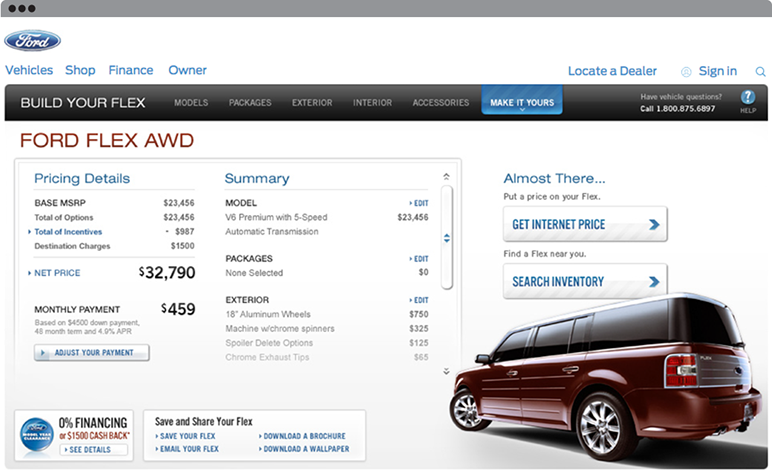Switch to the Exterior tab
This screenshot has height=474, width=772.
point(312,103)
